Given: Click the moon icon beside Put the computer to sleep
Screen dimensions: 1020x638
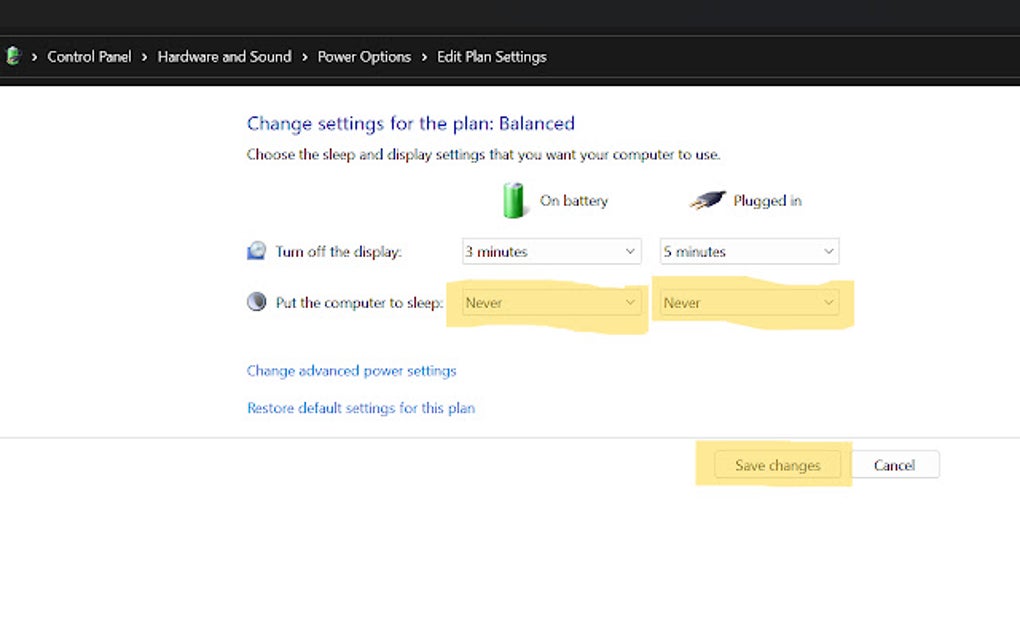Looking at the screenshot, I should pos(256,302).
